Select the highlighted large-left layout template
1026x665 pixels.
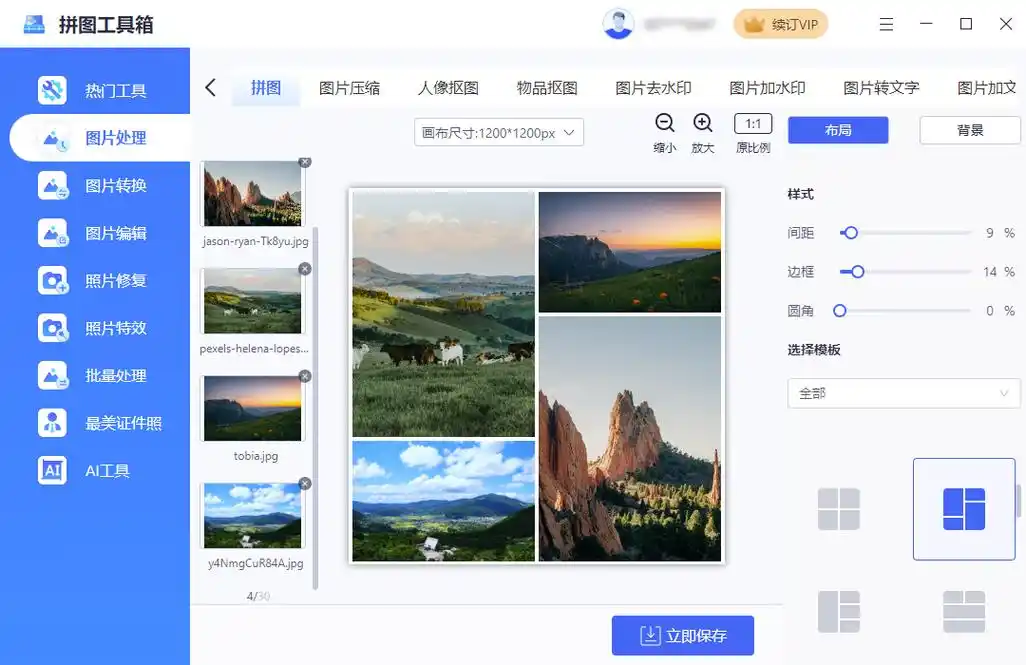tap(963, 509)
